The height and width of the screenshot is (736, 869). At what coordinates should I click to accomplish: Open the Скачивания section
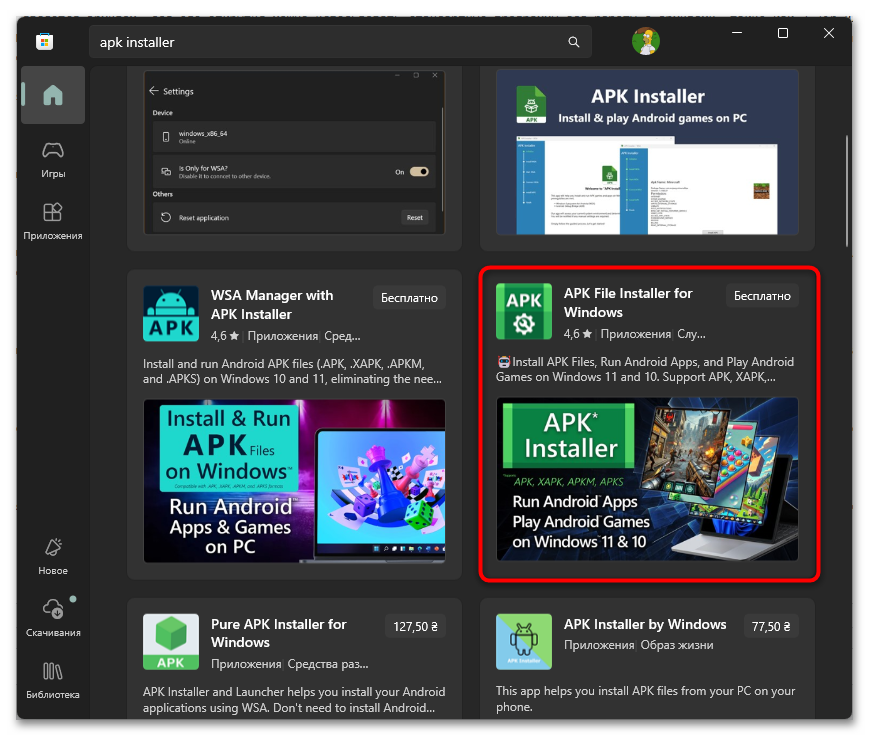[53, 619]
